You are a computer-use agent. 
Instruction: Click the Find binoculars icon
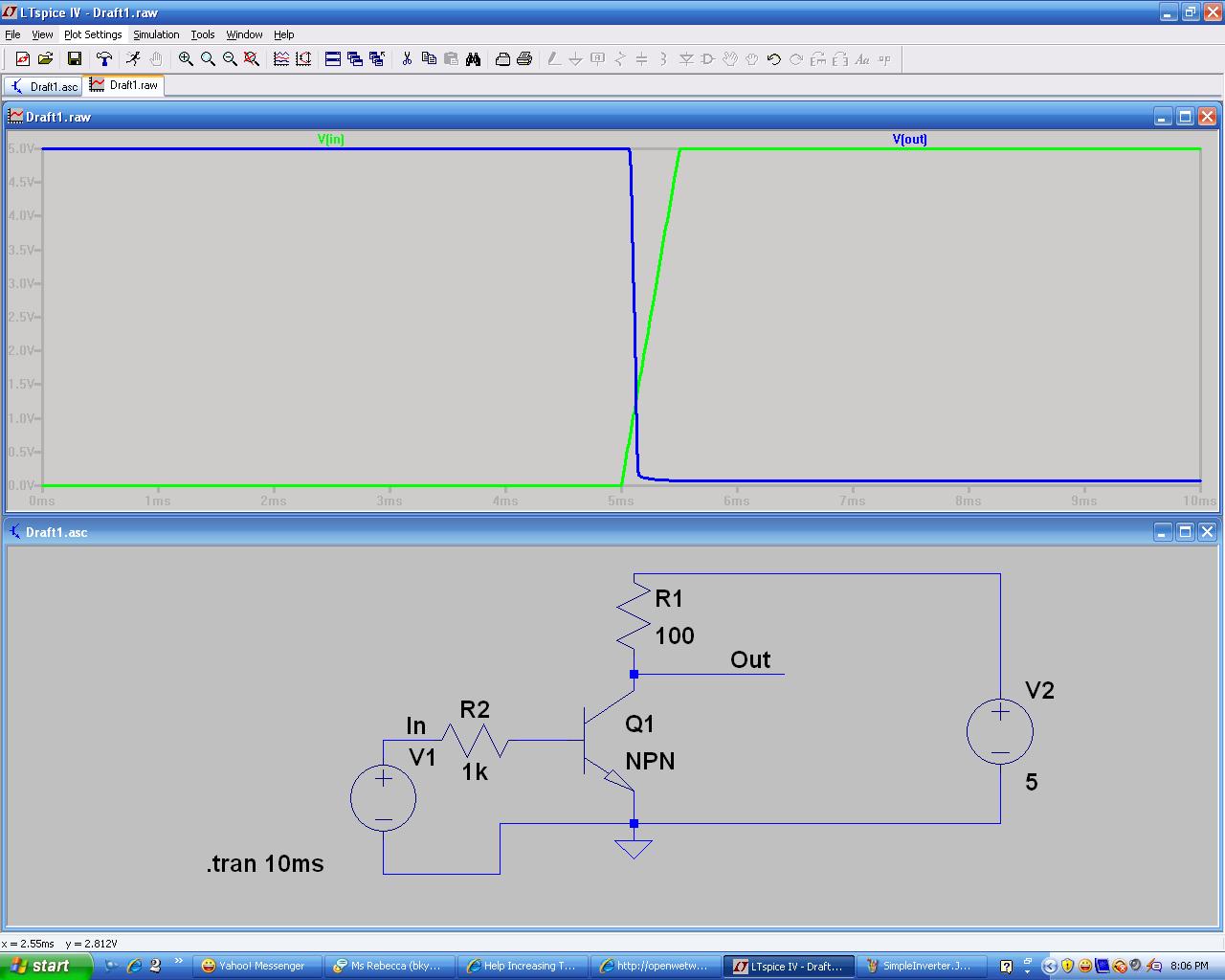click(473, 59)
